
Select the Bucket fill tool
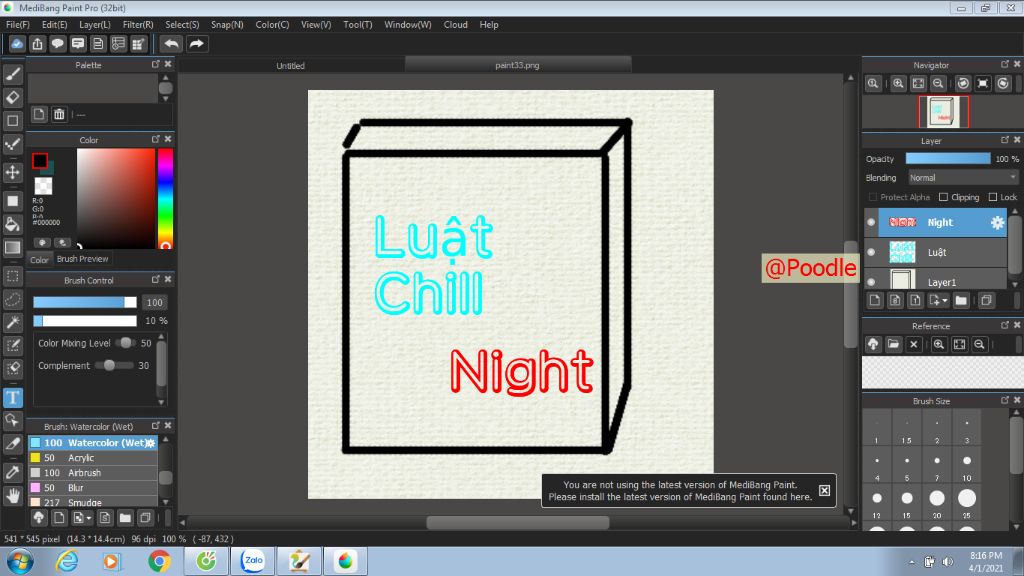click(x=12, y=224)
